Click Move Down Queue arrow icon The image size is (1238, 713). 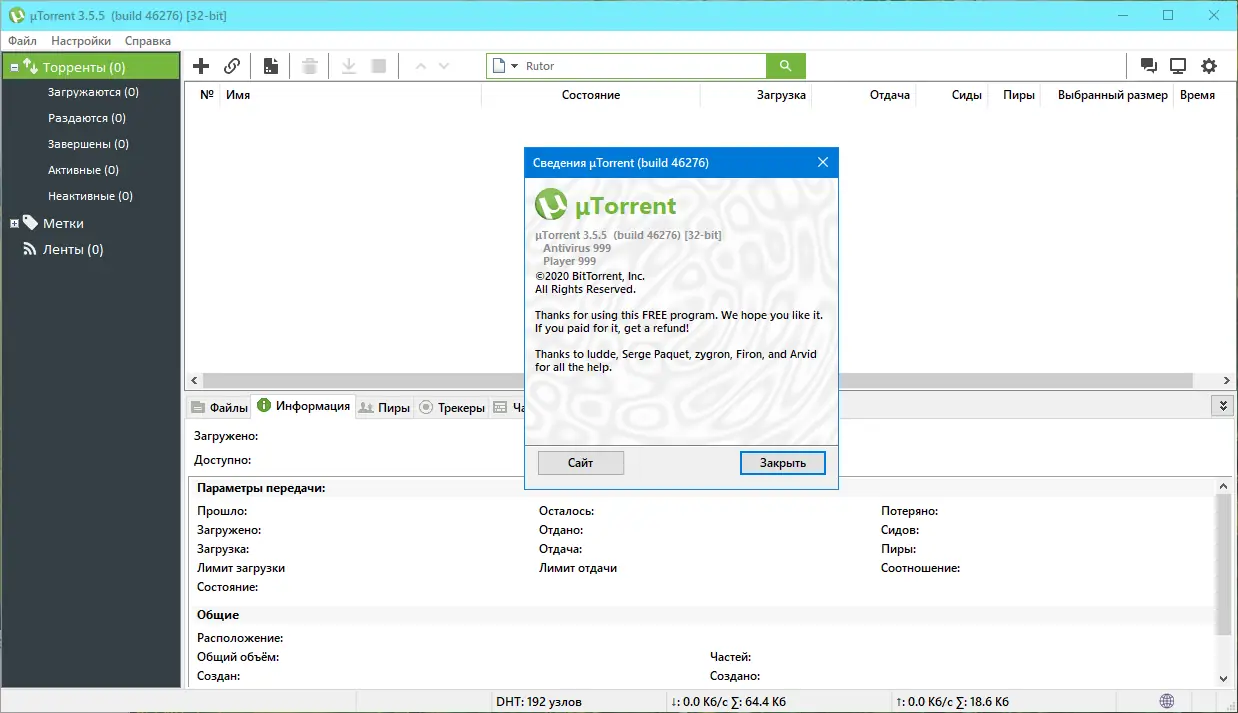[444, 66]
